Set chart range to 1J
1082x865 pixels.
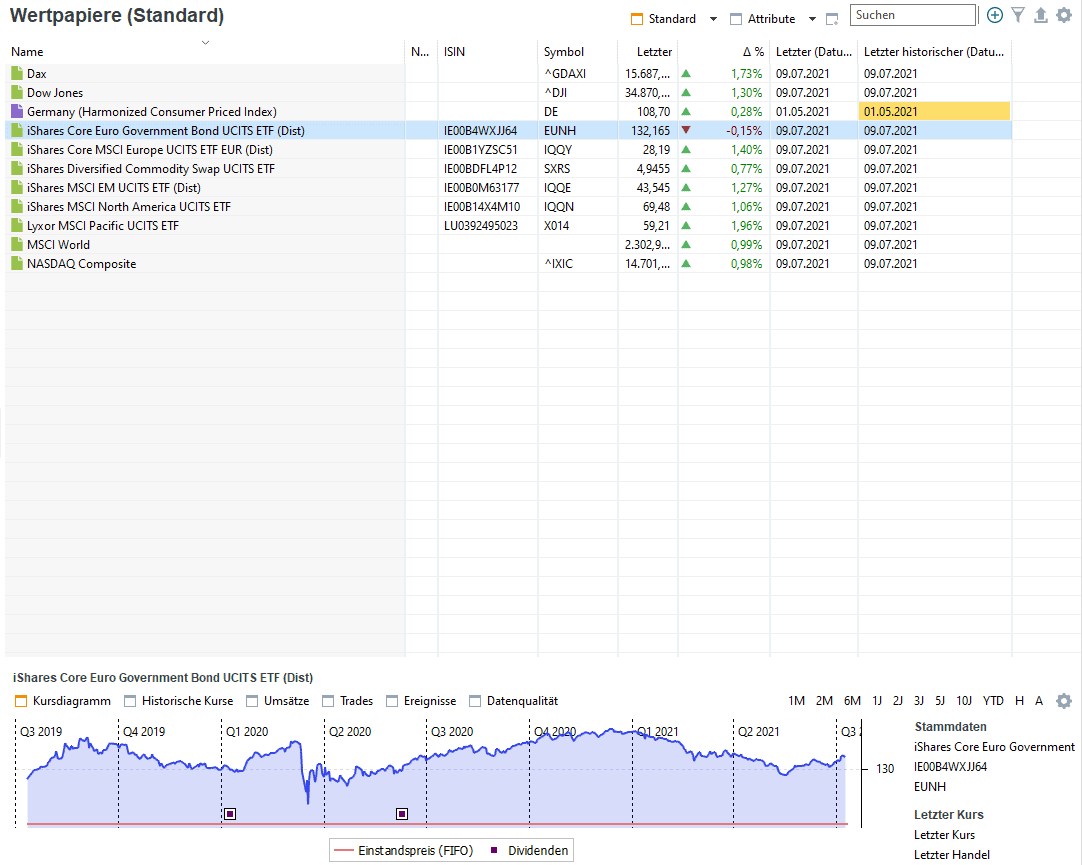[877, 701]
